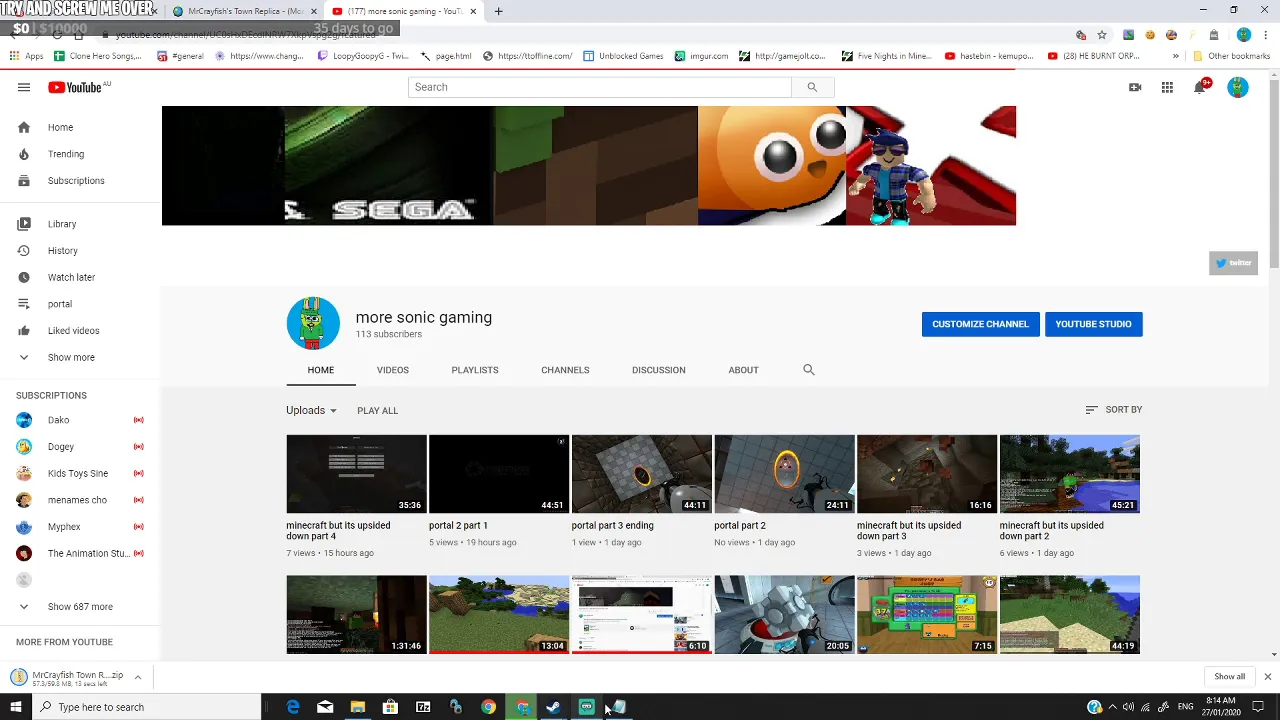Open the notifications bell
Viewport: 1280px width, 720px height.
1200,87
